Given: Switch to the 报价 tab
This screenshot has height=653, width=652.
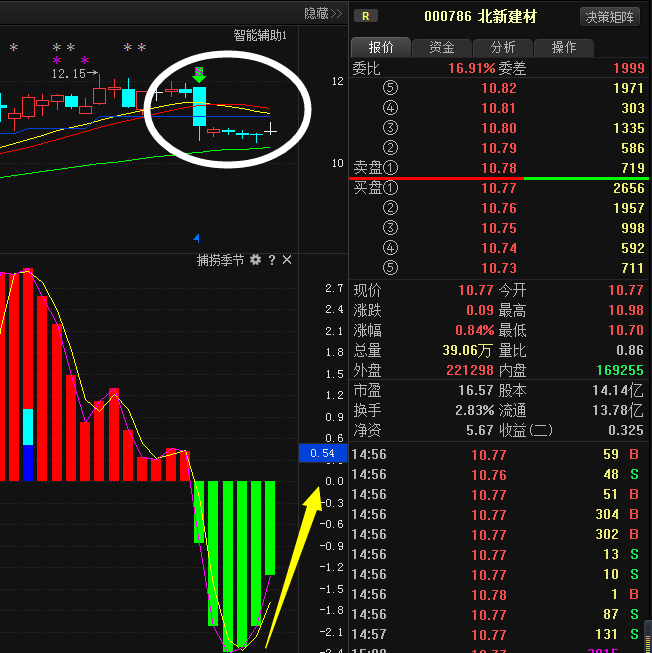Looking at the screenshot, I should pyautogui.click(x=381, y=47).
